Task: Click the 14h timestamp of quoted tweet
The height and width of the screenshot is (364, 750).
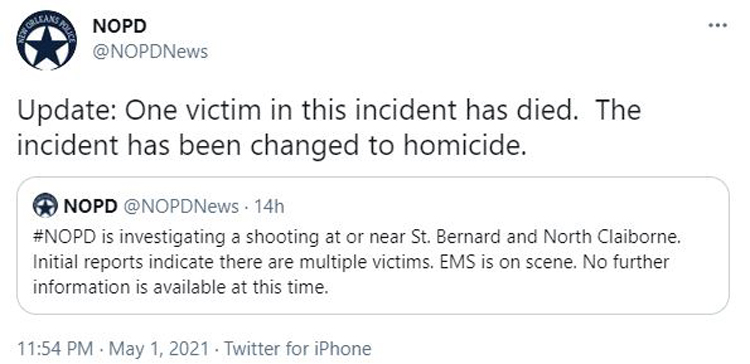Action: (x=269, y=207)
